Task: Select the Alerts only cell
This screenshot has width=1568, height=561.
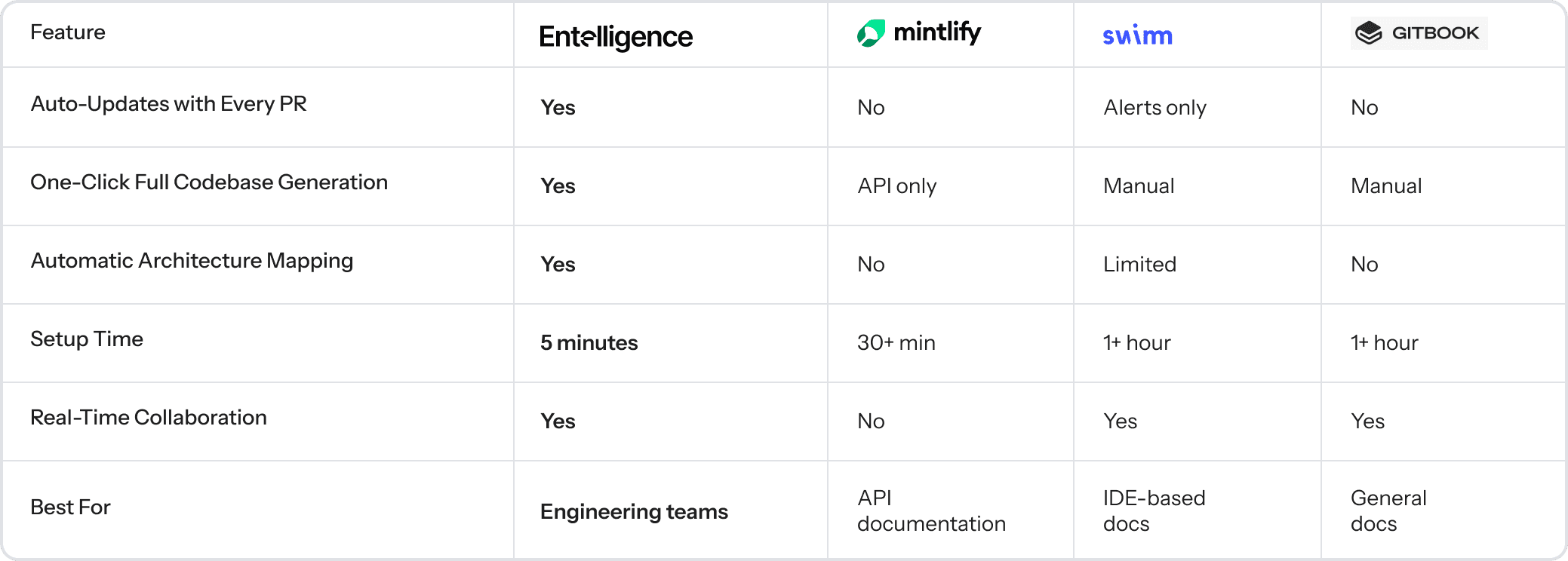Action: tap(1154, 108)
